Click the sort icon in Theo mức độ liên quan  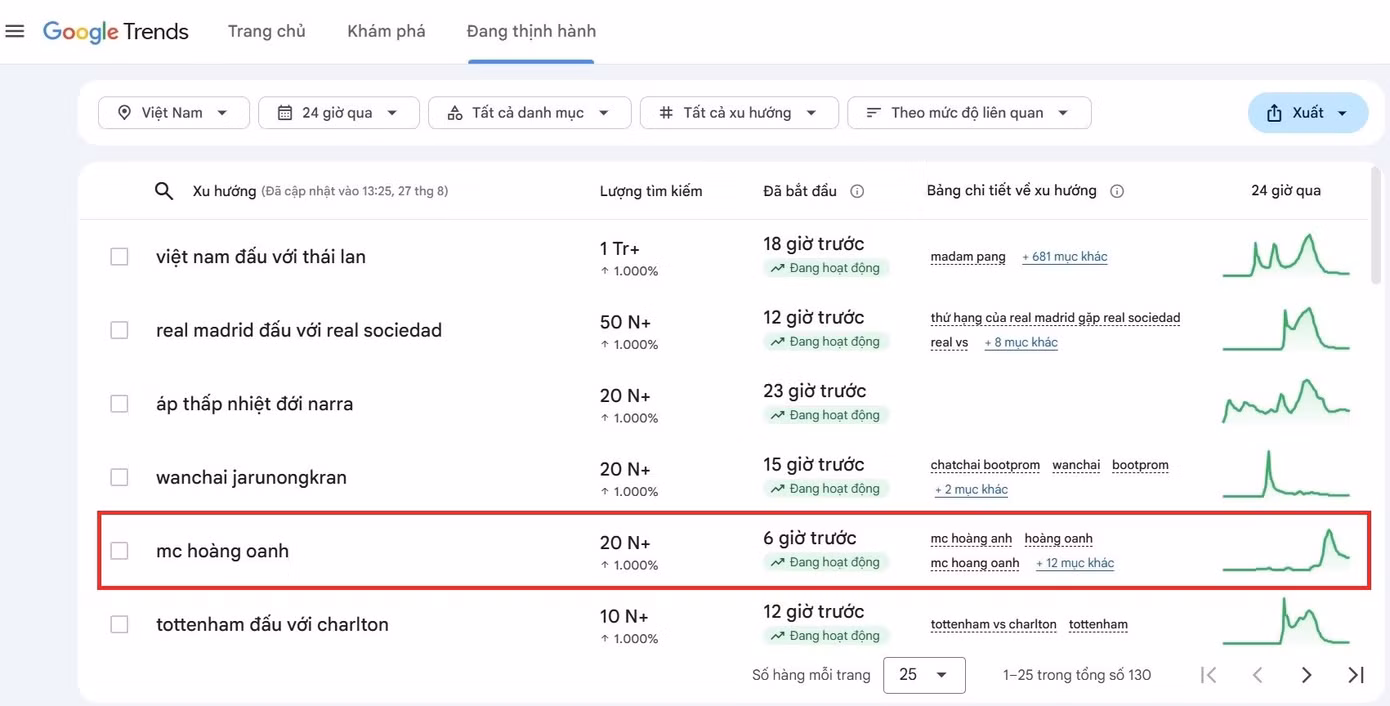click(874, 113)
